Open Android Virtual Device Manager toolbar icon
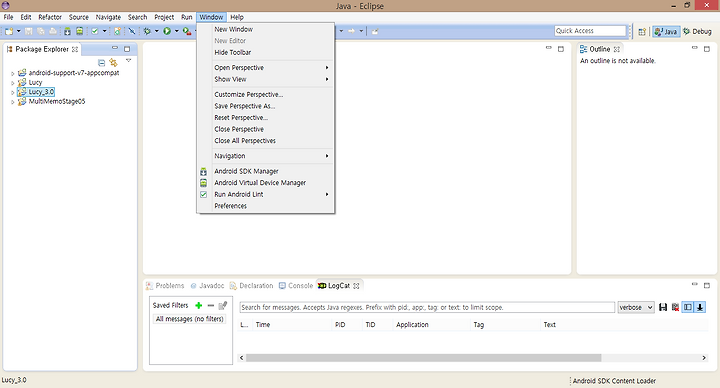Screen dimensions: 720x388 tap(79, 31)
